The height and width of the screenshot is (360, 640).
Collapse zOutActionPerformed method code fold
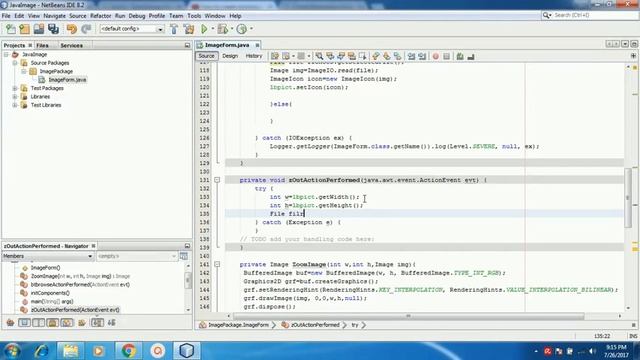coord(217,180)
